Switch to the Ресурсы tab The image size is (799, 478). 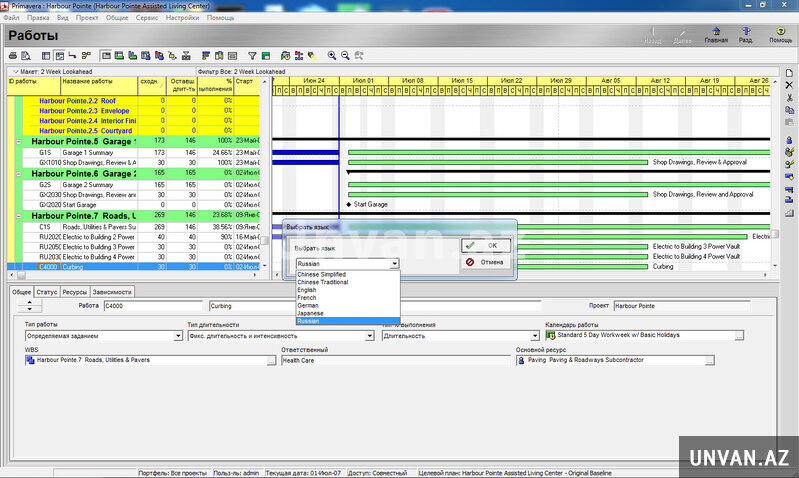pos(74,291)
